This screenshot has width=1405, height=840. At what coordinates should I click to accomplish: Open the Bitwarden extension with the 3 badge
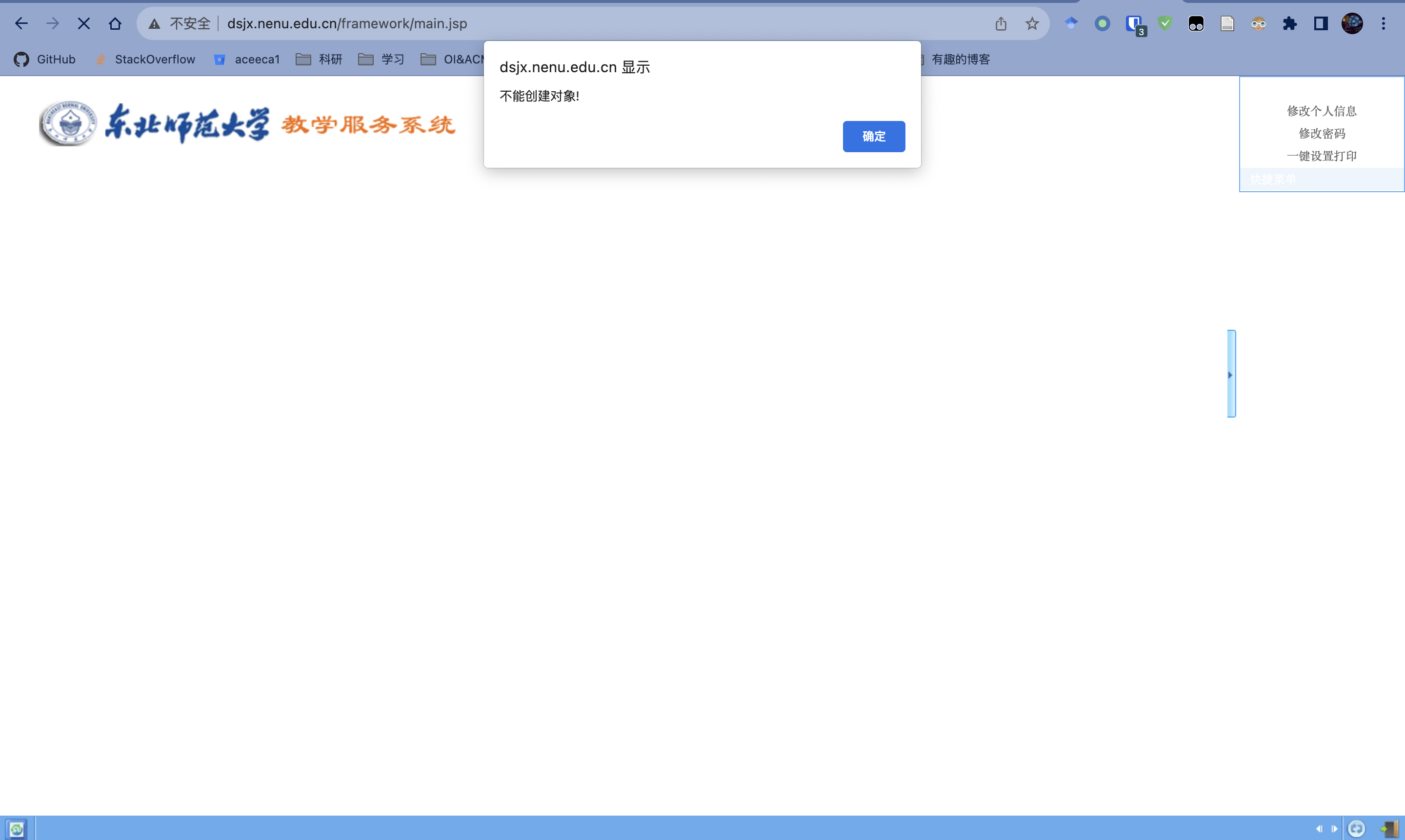[x=1134, y=23]
